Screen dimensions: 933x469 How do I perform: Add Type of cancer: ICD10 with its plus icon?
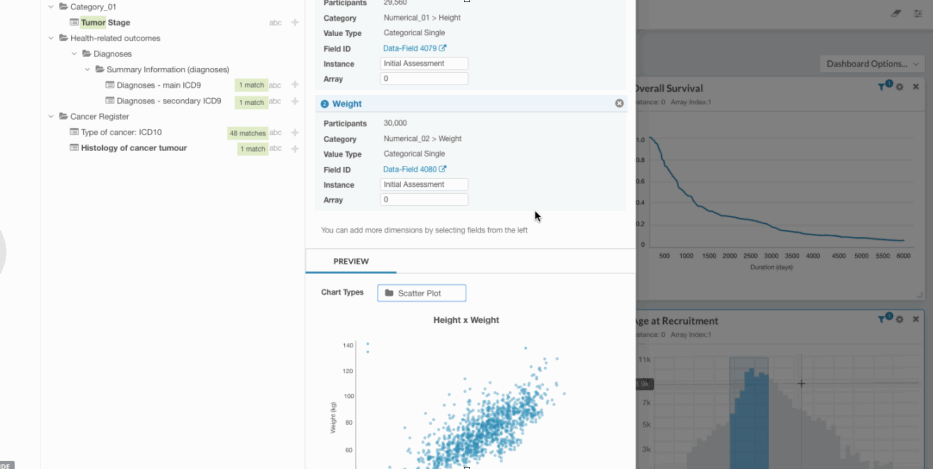295,133
